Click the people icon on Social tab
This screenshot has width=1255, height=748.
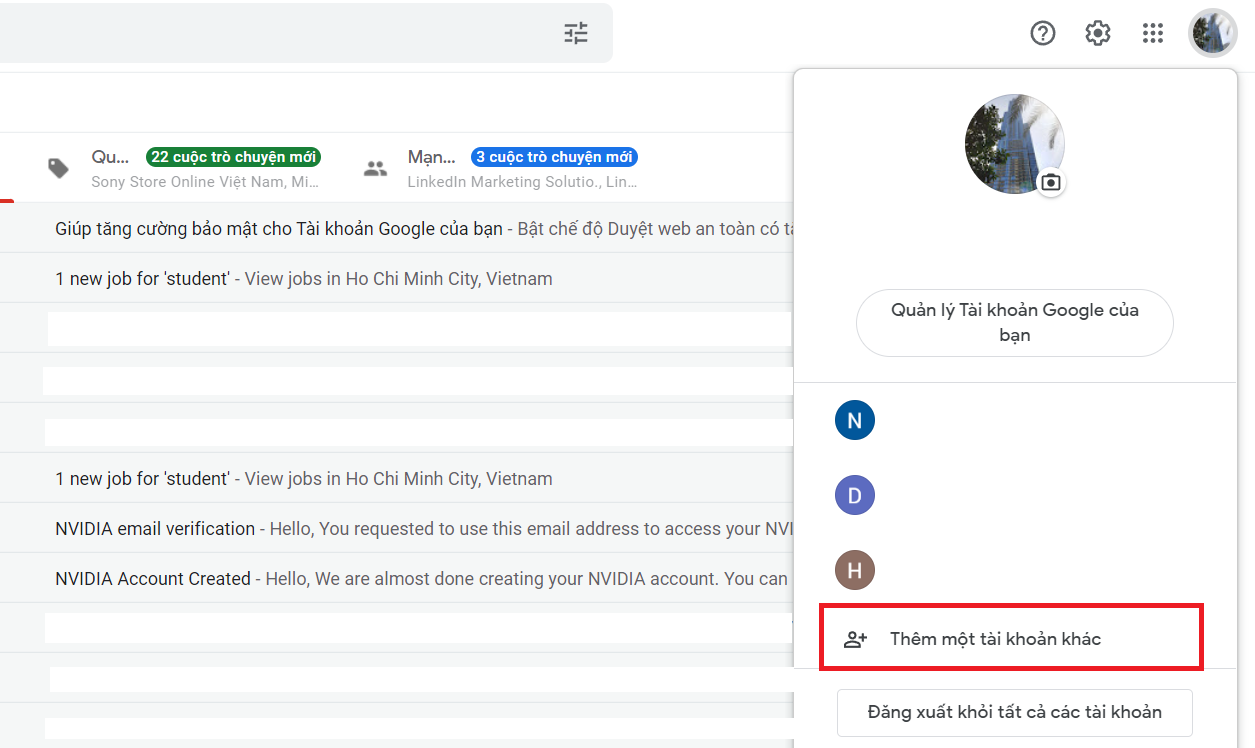click(375, 168)
